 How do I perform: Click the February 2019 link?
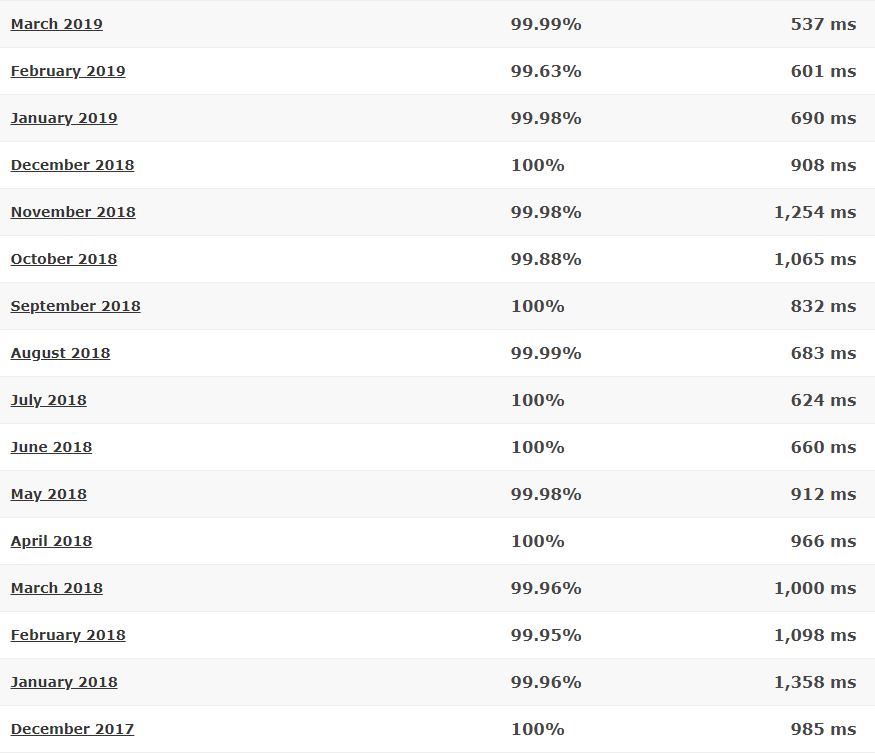pyautogui.click(x=68, y=71)
